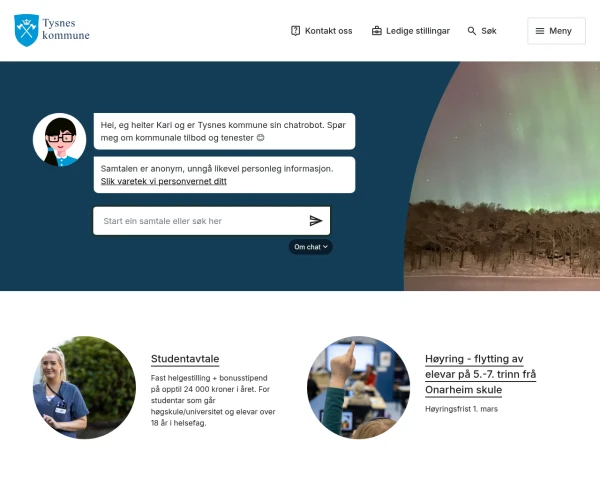Click the Tysnes kommune text logo
Image resolution: width=600 pixels, height=480 pixels.
(66, 29)
